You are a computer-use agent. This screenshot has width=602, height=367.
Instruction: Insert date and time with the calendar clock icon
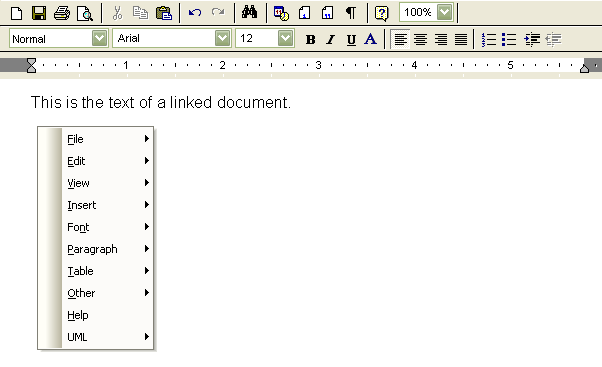[281, 13]
